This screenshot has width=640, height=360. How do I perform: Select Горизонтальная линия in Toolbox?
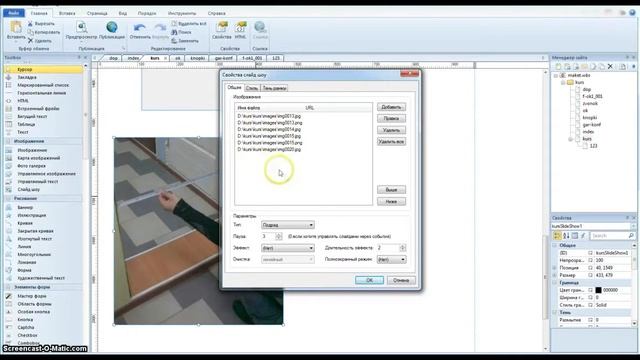[x=43, y=93]
